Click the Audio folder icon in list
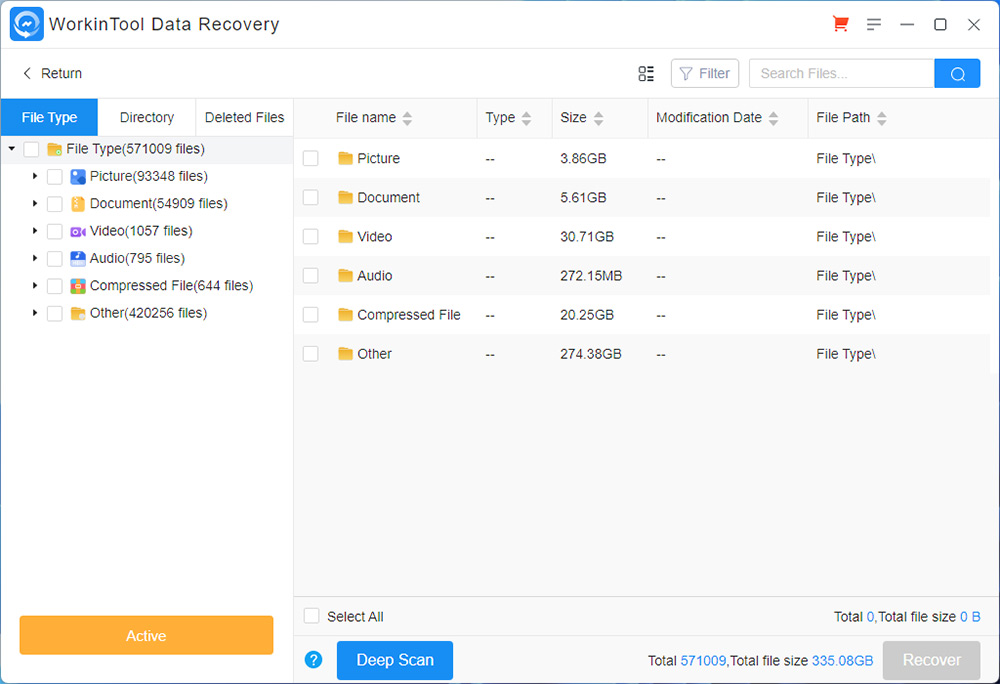 [345, 275]
